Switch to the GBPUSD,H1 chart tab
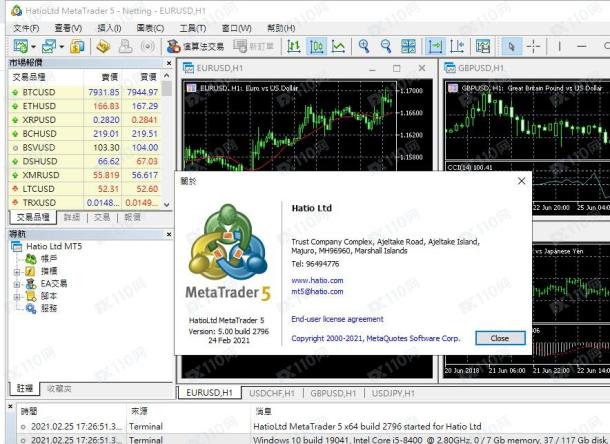 point(333,393)
